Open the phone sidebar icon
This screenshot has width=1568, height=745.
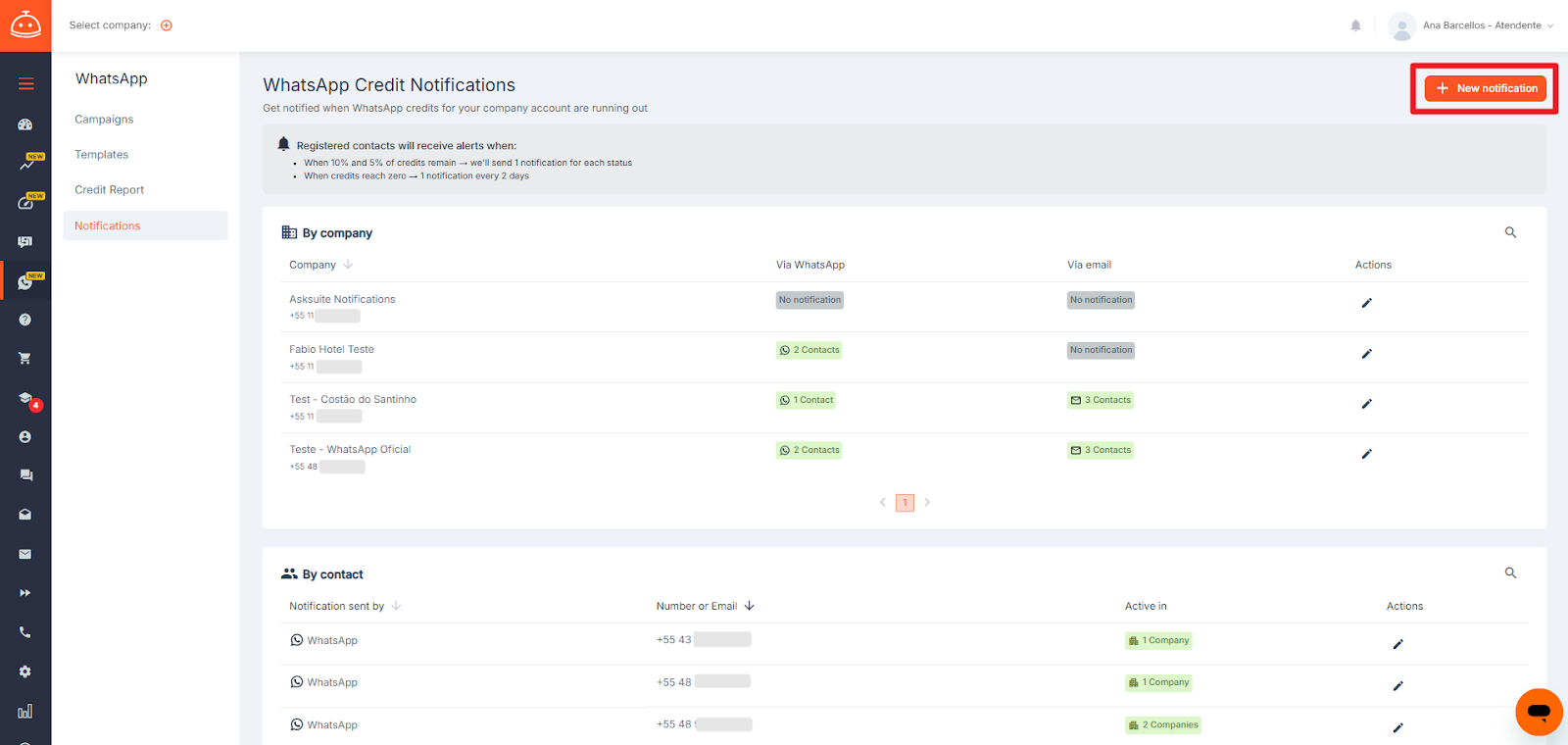click(x=25, y=632)
